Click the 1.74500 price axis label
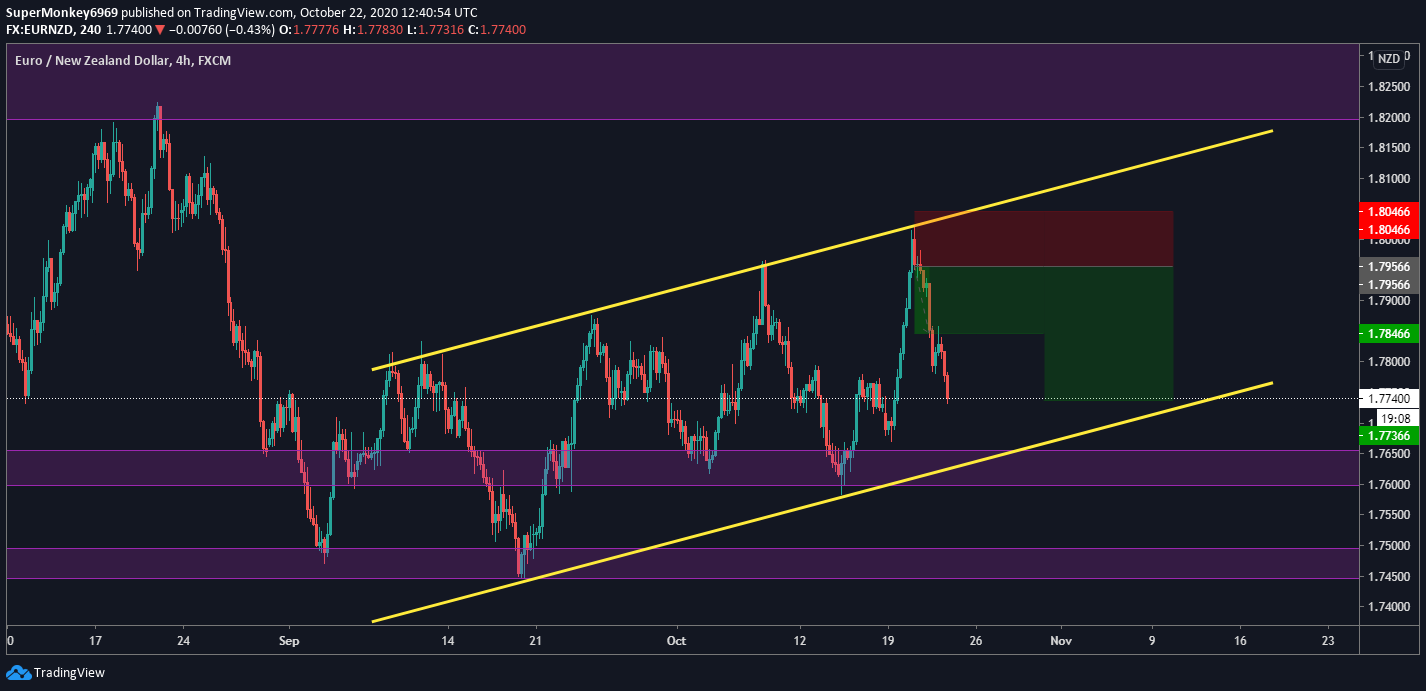1426x691 pixels. (x=1389, y=577)
